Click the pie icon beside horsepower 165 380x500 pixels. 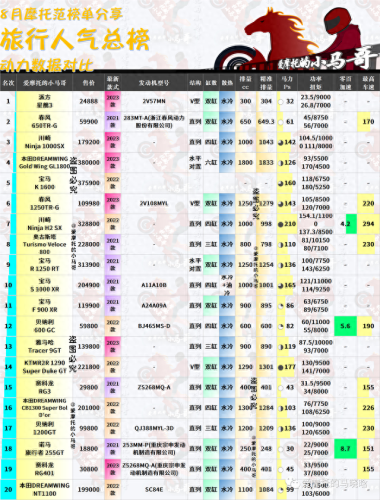pyautogui.click(x=281, y=285)
